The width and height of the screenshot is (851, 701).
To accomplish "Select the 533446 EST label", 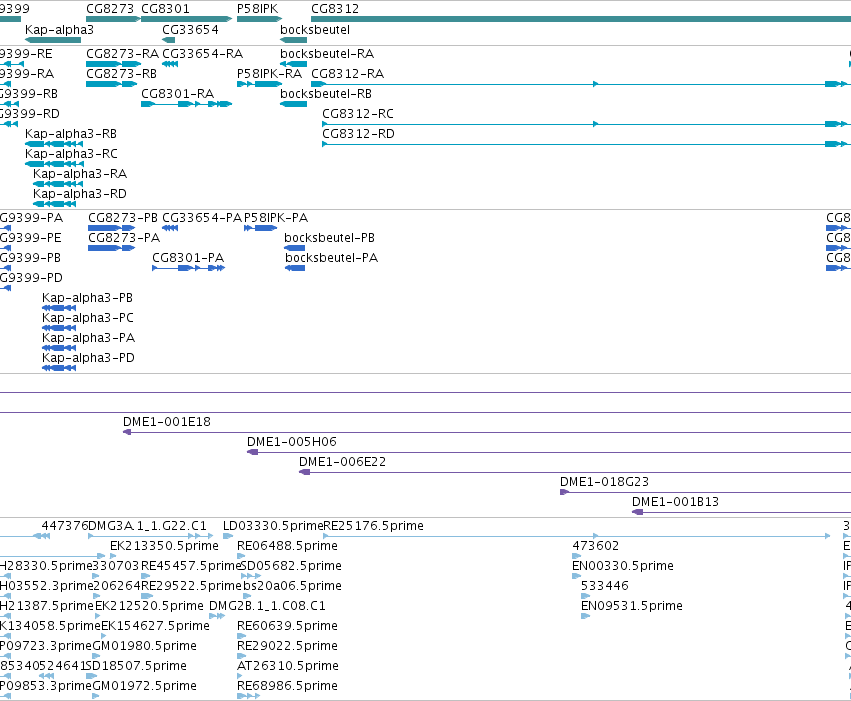I will (605, 587).
